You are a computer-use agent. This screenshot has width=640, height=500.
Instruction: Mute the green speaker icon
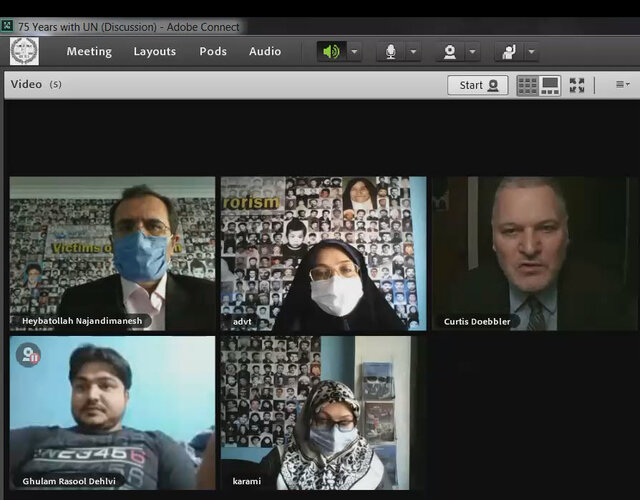331,51
